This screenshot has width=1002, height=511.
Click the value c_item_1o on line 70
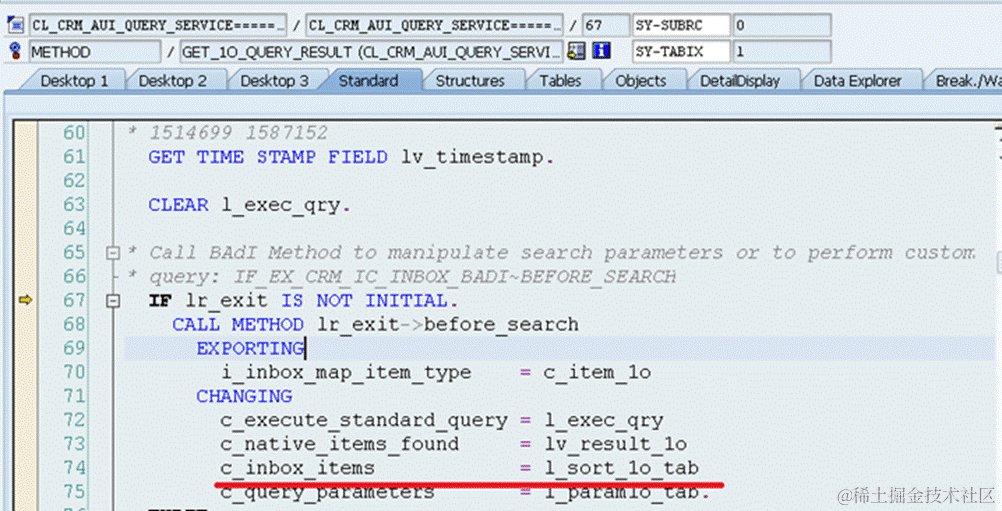(x=597, y=372)
